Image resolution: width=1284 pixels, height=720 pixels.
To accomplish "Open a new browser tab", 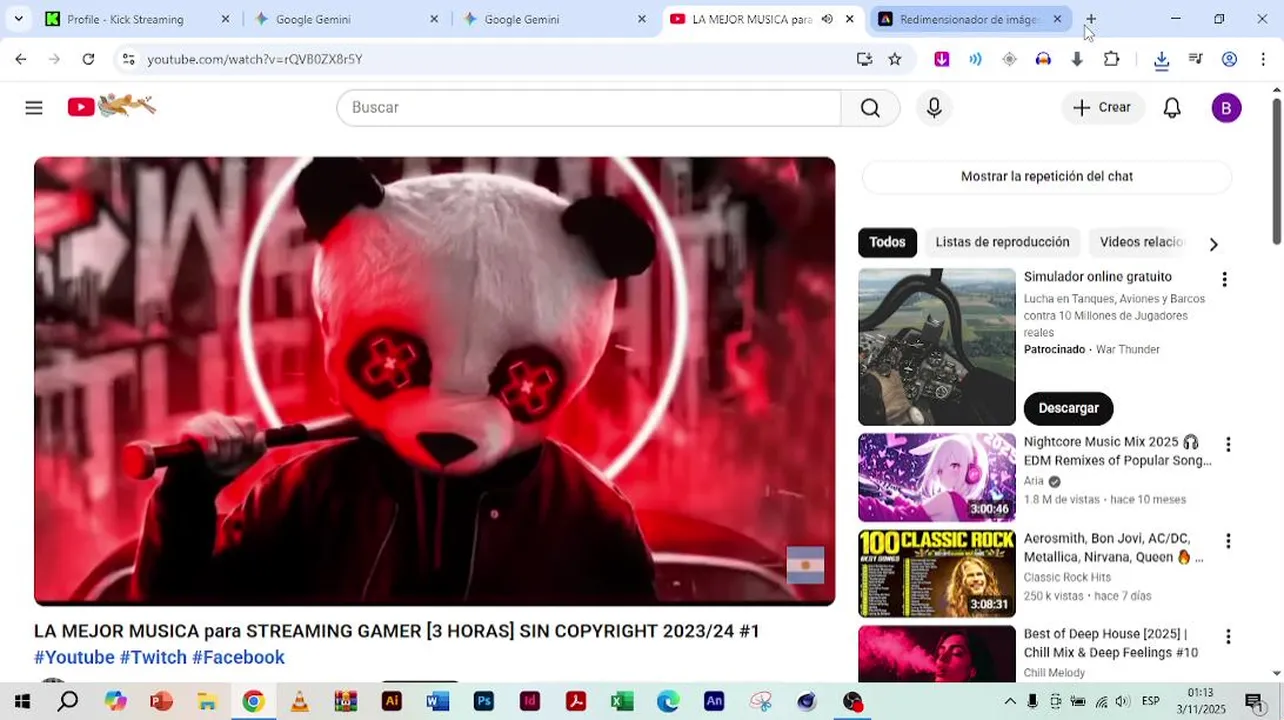I will [1091, 19].
